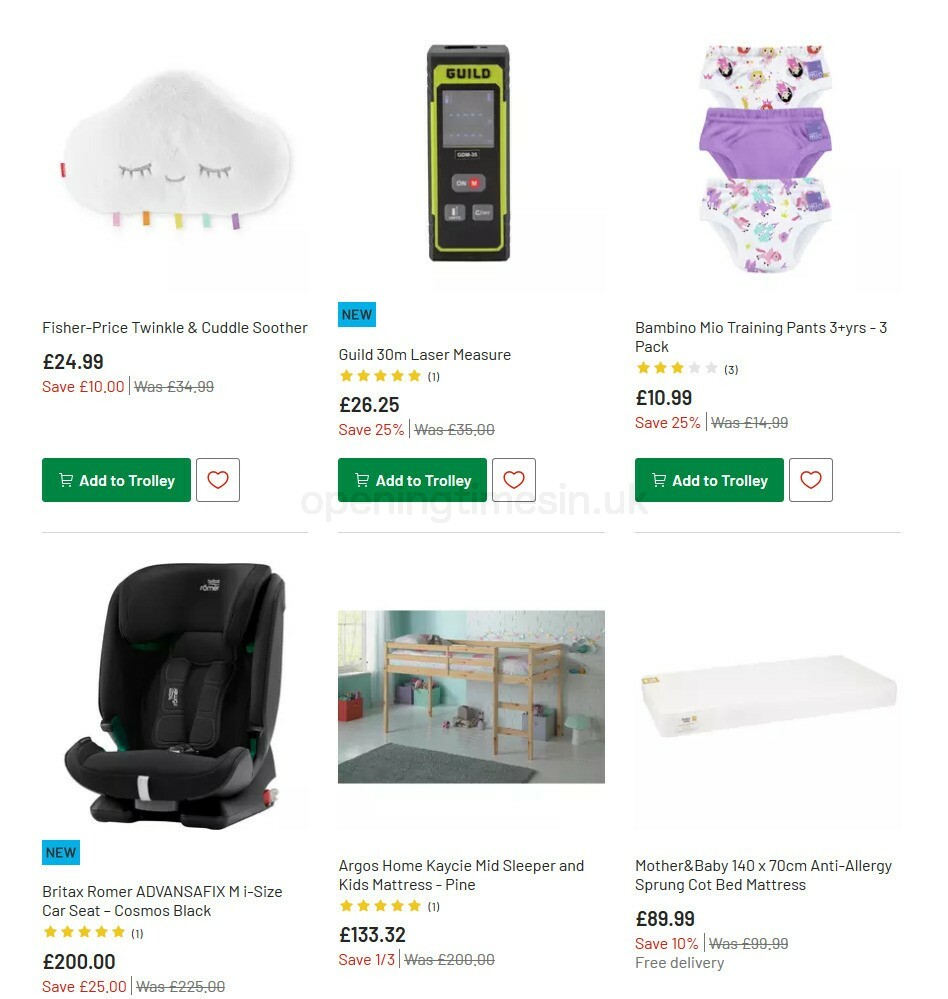
Task: Toggle the favourite heart on Guild Laser Measure
Action: tap(513, 480)
